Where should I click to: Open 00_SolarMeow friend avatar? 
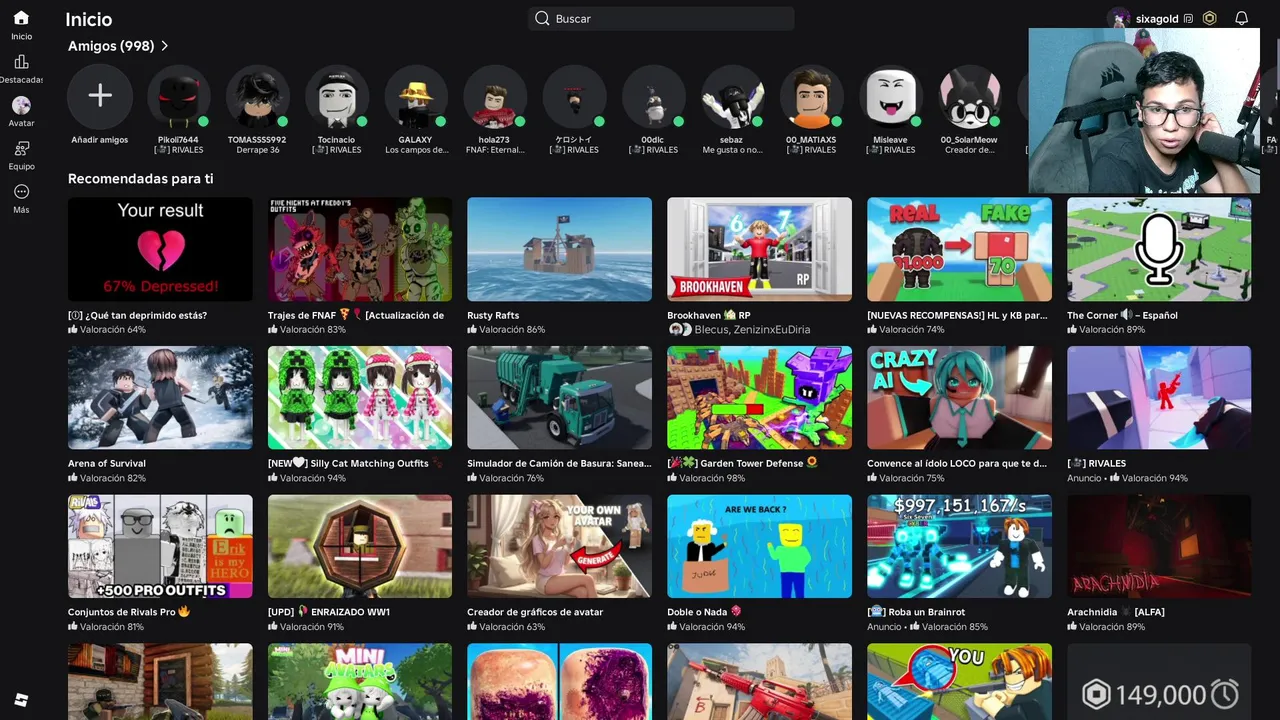pos(969,97)
